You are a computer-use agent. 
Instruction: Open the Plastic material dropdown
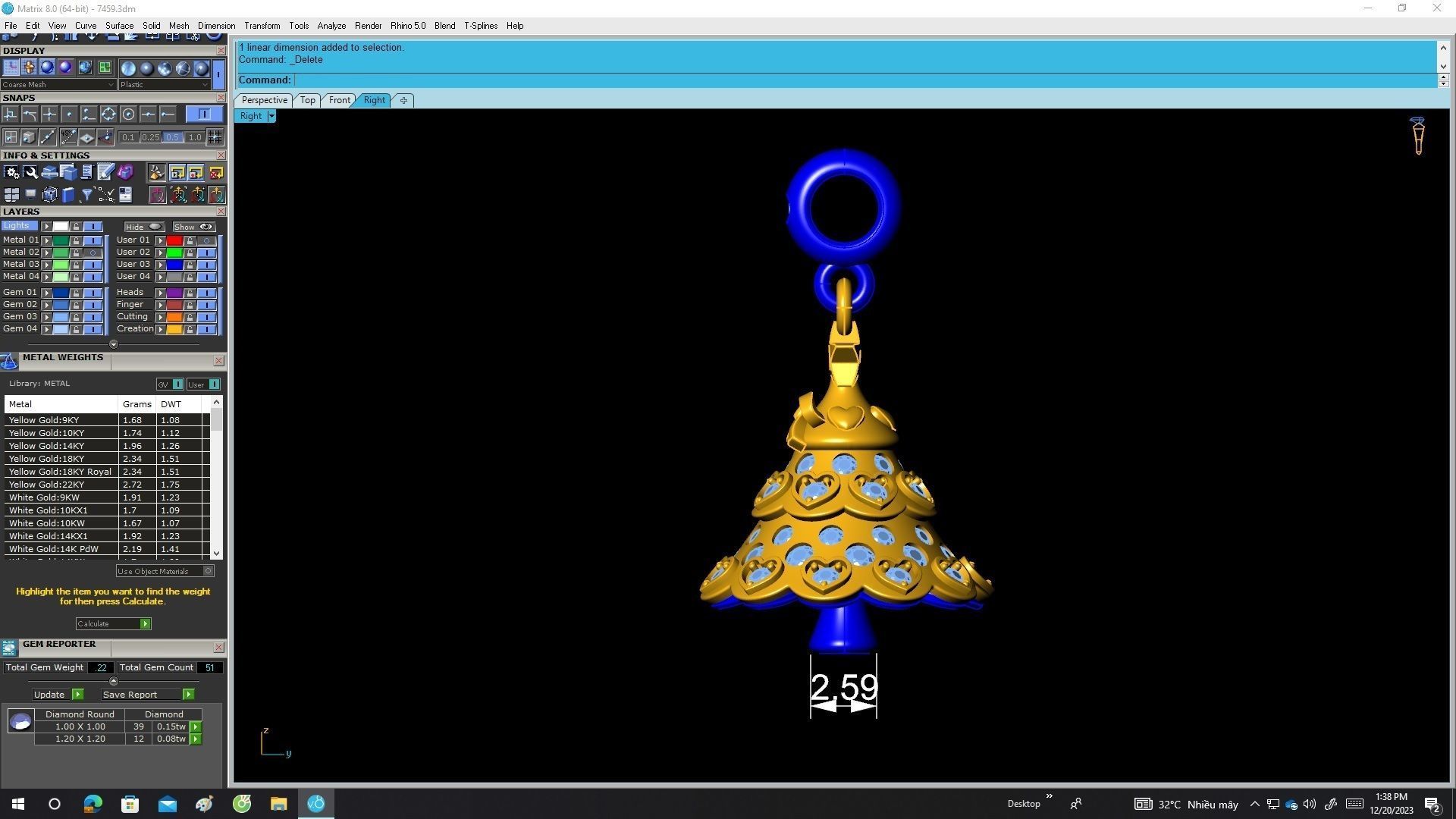(164, 85)
